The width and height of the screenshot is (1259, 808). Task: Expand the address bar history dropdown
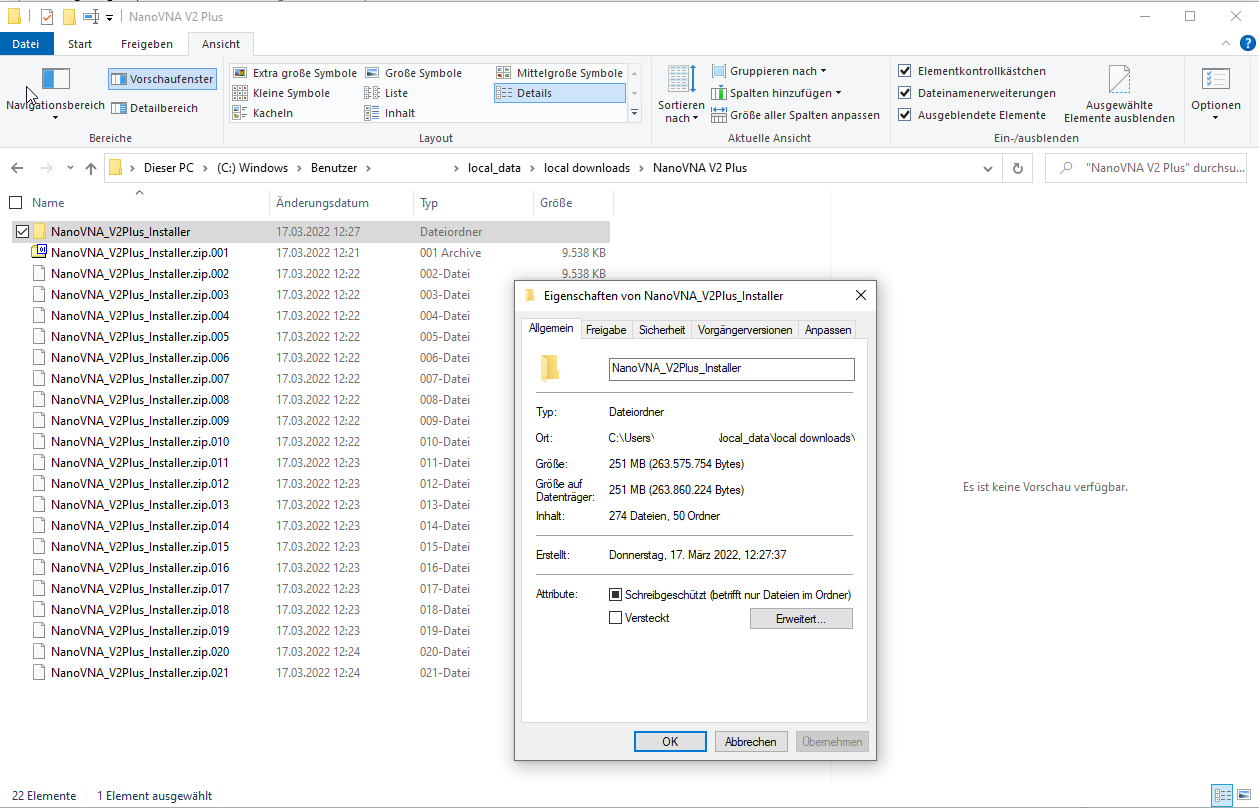(x=987, y=168)
